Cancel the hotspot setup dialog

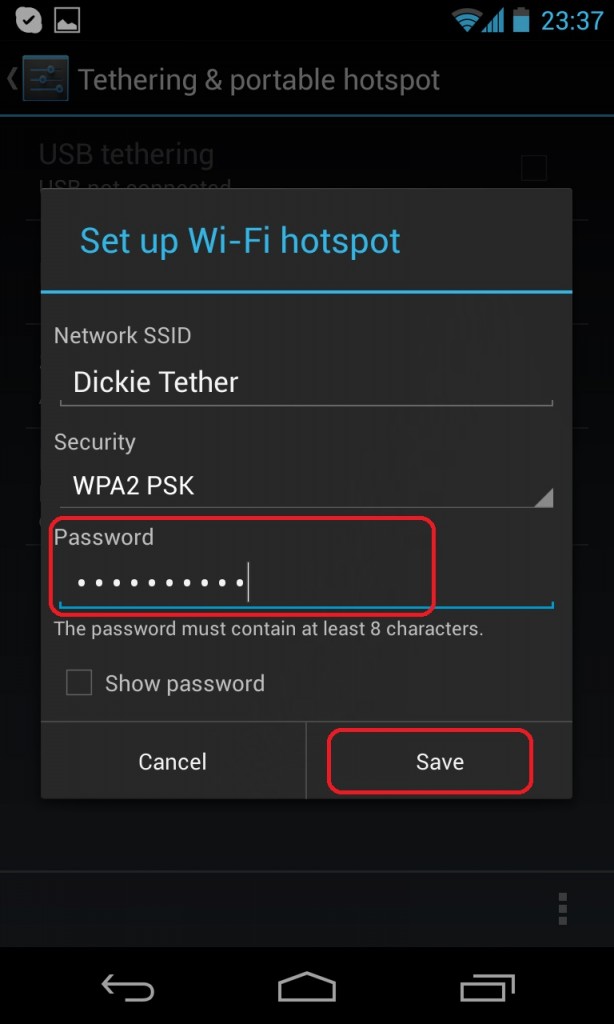[172, 761]
